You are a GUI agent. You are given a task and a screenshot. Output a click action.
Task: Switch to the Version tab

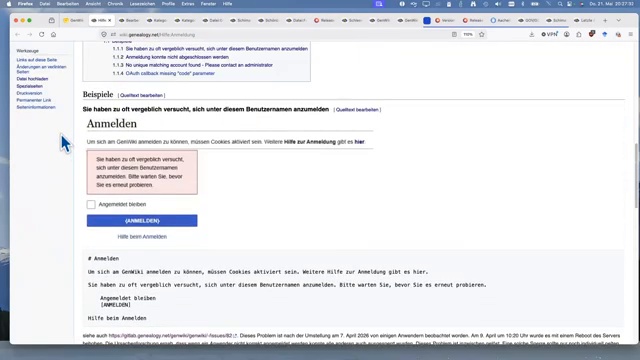(445, 20)
